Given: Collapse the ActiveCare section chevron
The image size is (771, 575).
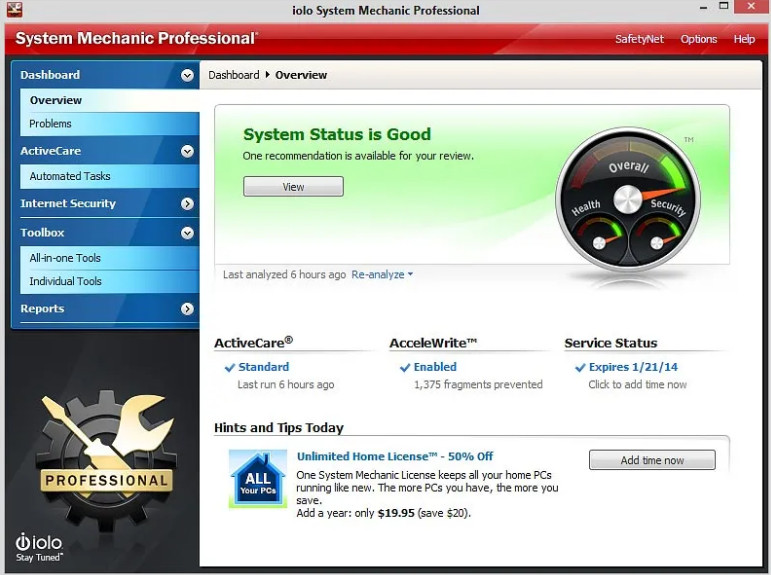Looking at the screenshot, I should (x=187, y=151).
